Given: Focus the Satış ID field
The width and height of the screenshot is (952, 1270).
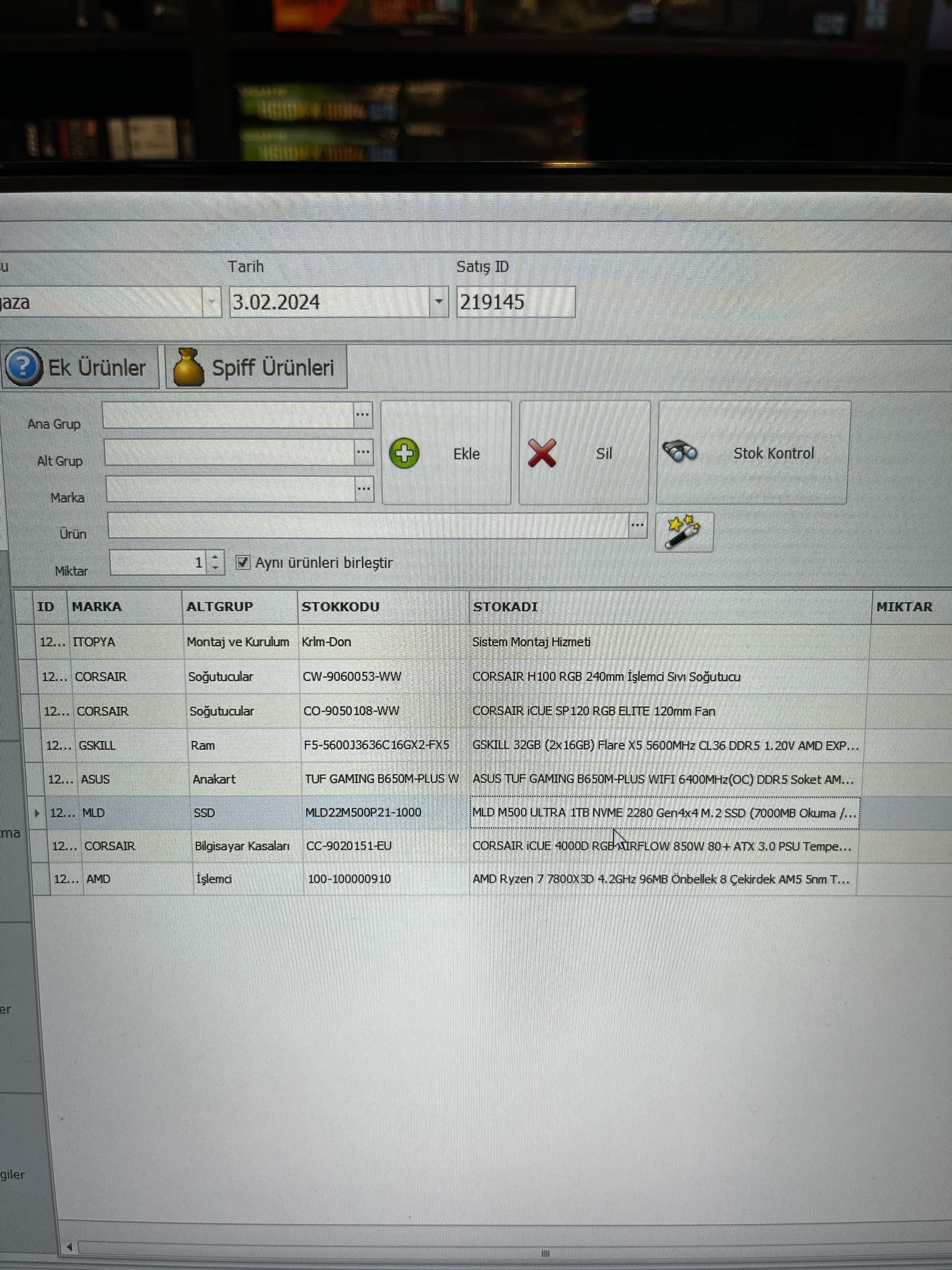Looking at the screenshot, I should [x=516, y=302].
